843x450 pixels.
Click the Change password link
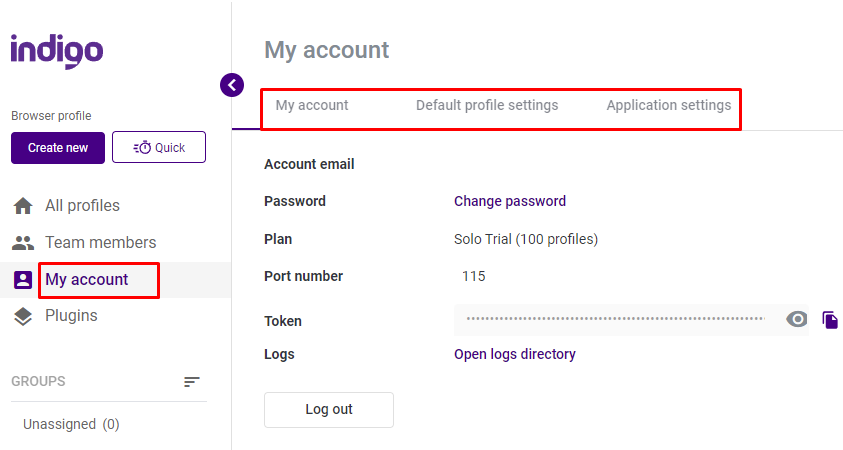coord(510,201)
